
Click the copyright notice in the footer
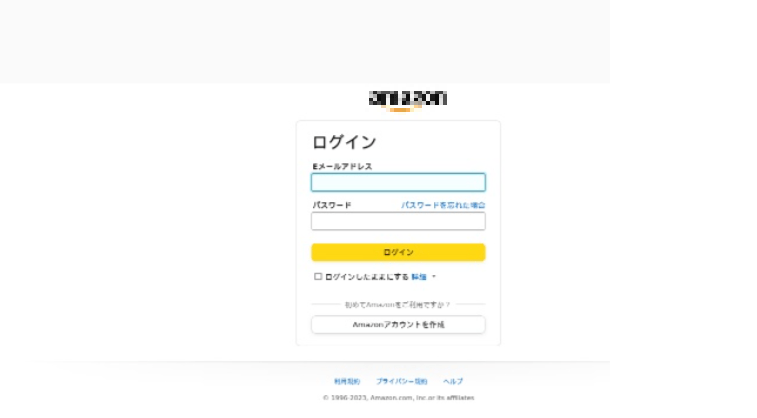pos(398,397)
